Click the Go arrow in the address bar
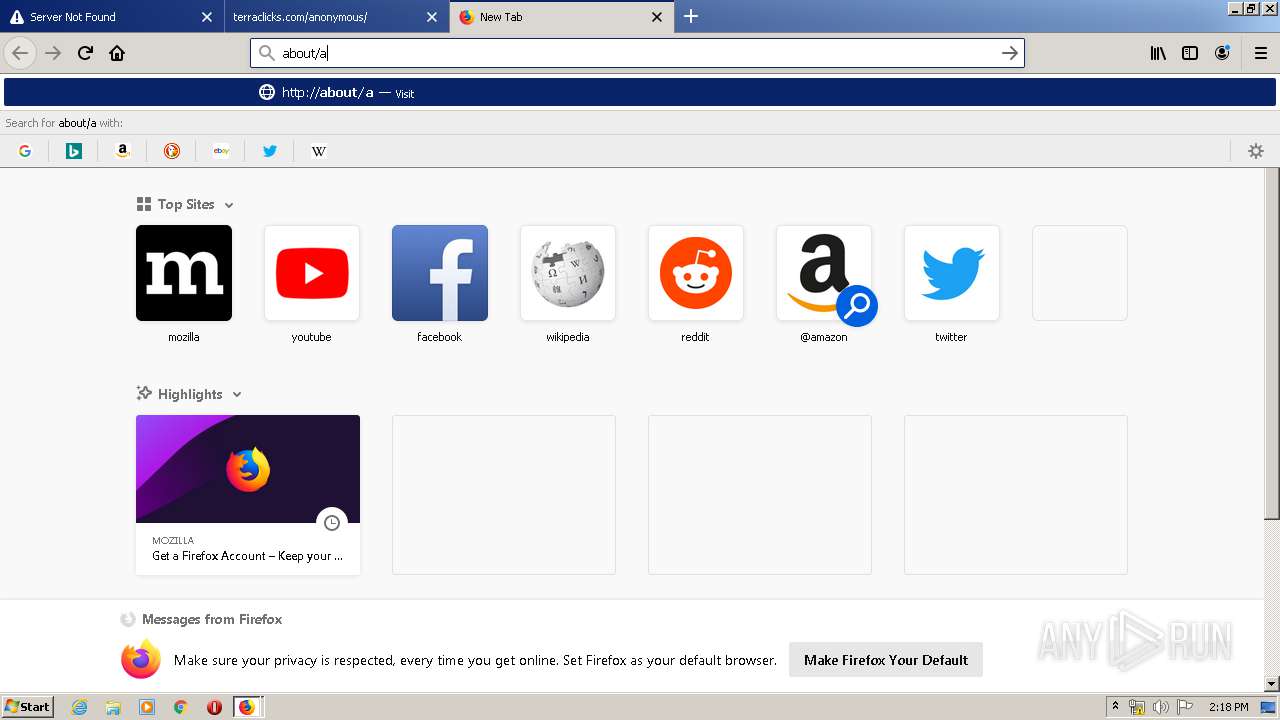The image size is (1280, 720). (1010, 53)
